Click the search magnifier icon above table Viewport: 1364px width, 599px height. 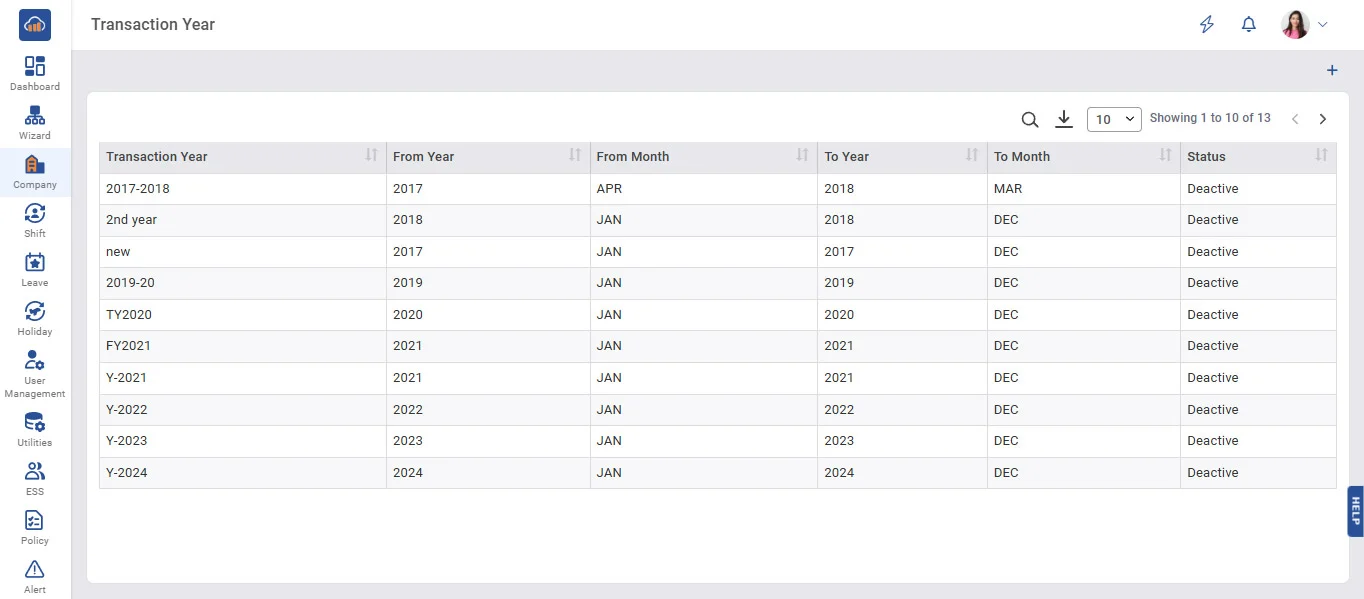coord(1029,120)
